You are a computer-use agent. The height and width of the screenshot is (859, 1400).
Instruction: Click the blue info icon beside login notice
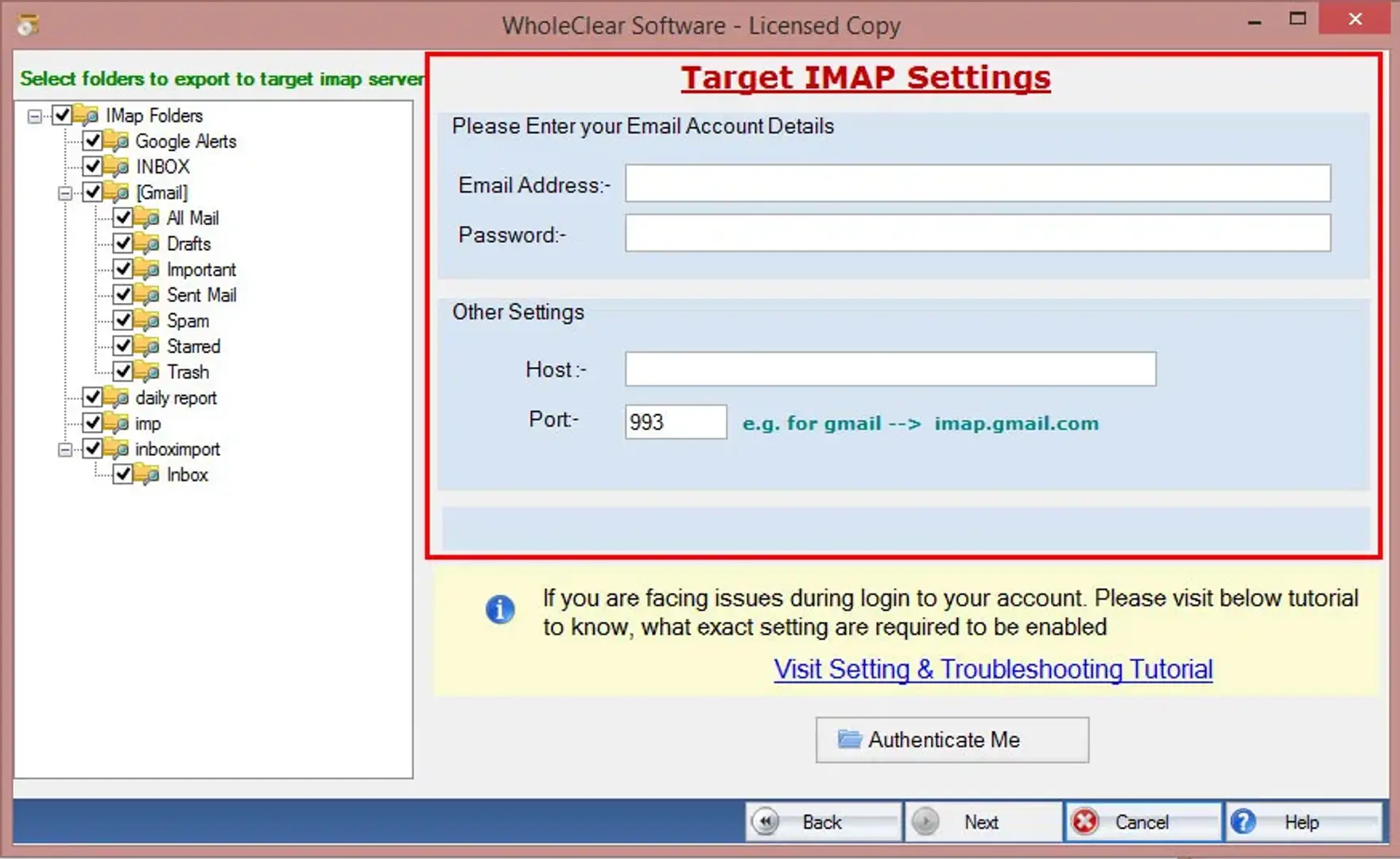(x=499, y=610)
